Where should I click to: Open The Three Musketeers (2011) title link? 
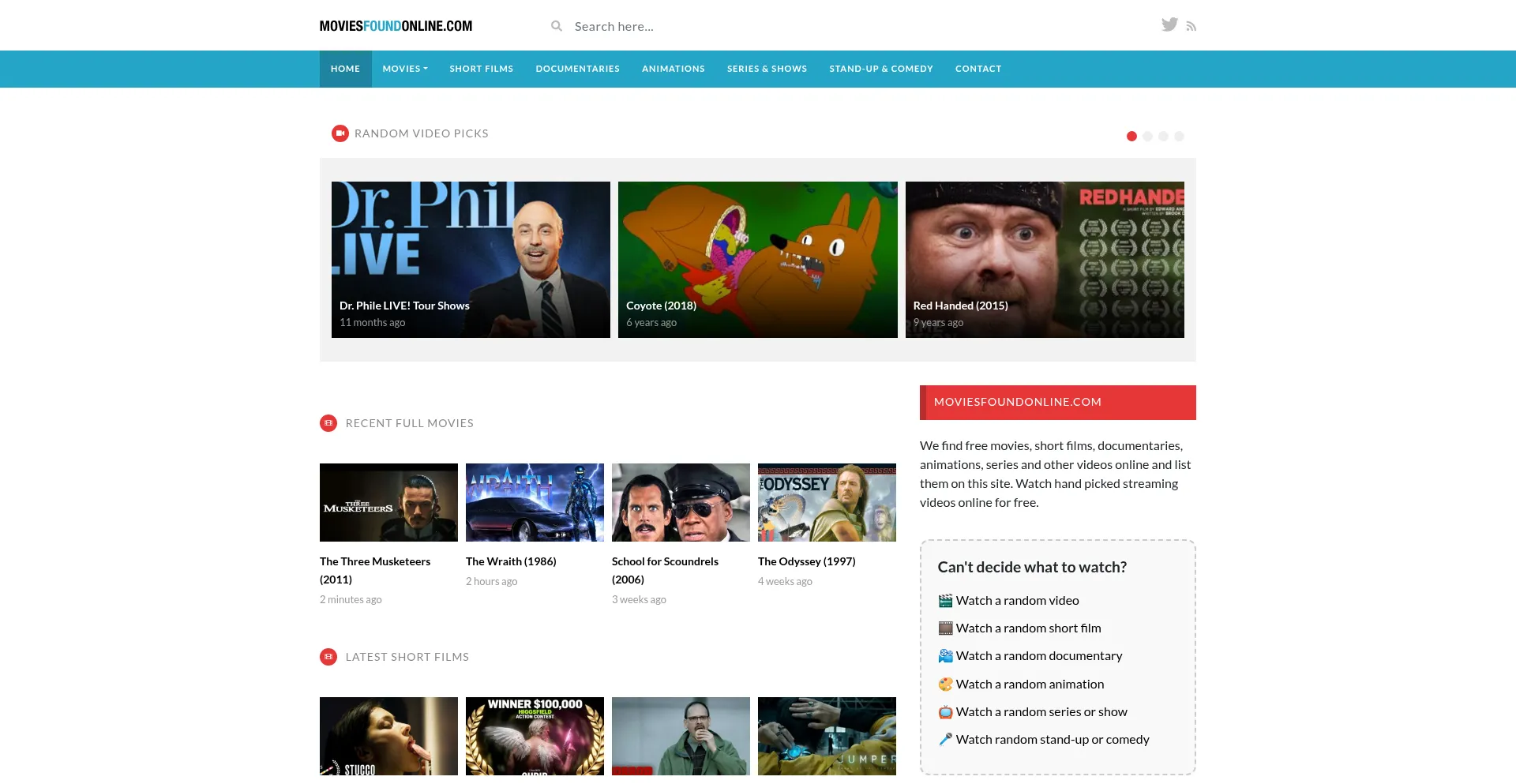pos(375,570)
